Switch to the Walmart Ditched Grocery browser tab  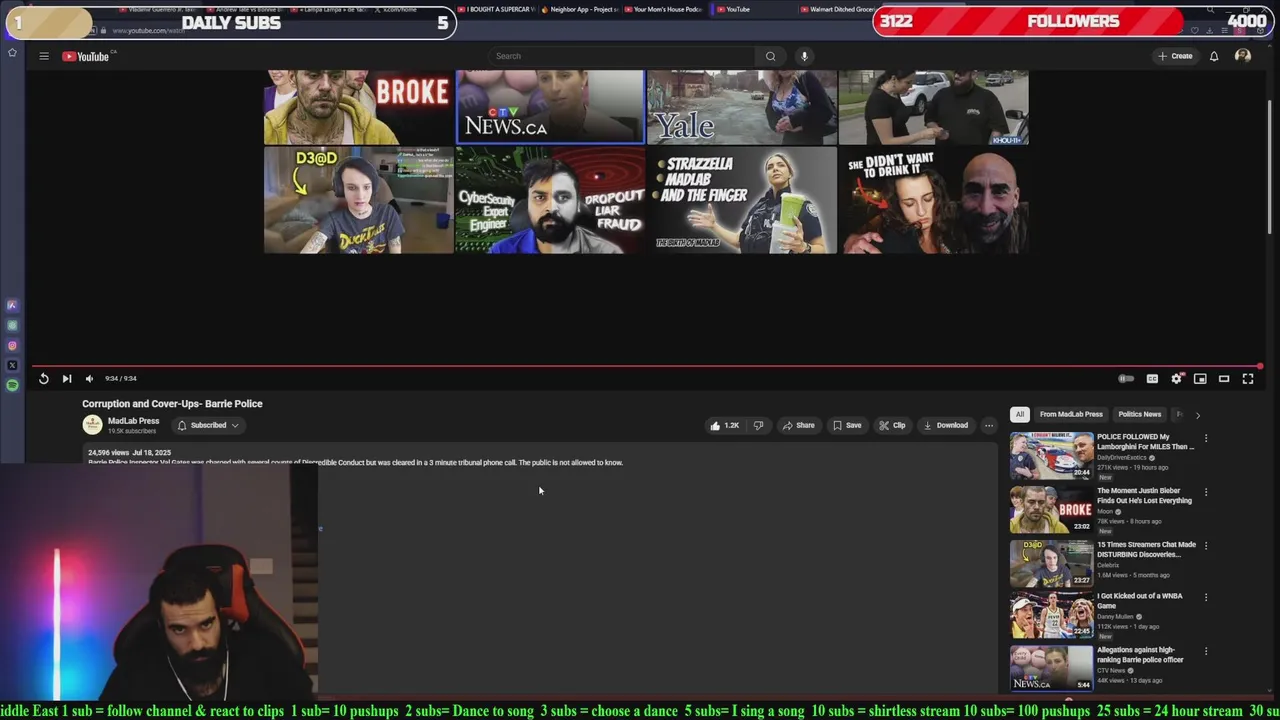click(x=840, y=9)
